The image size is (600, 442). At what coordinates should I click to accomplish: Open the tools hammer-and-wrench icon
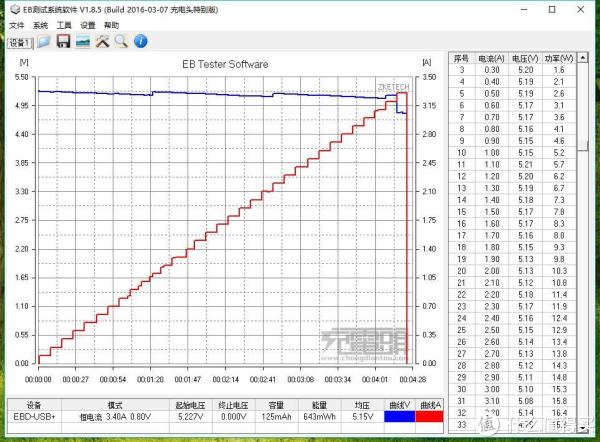[x=102, y=41]
